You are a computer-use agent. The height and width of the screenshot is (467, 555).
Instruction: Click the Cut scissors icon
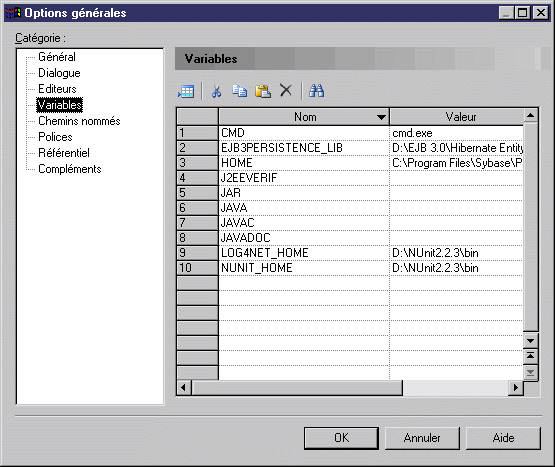click(x=216, y=91)
